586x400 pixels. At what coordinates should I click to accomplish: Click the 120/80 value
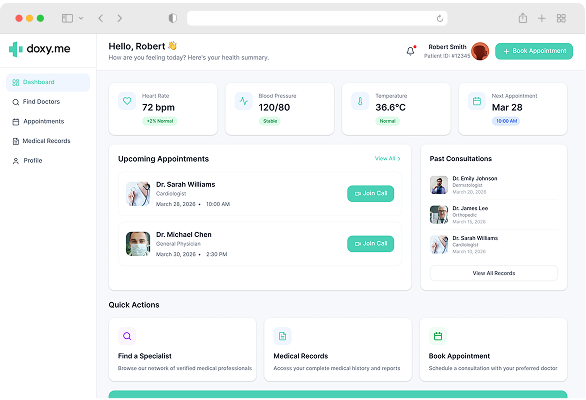point(274,108)
